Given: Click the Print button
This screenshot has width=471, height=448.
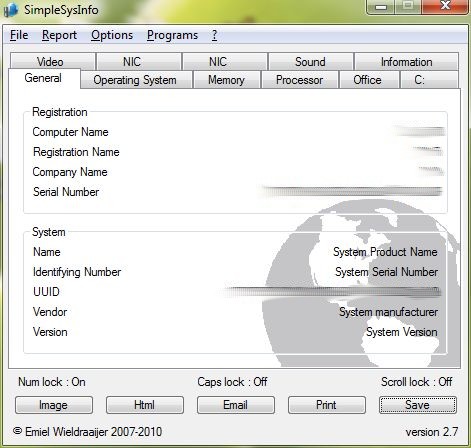Looking at the screenshot, I should click(x=327, y=405).
